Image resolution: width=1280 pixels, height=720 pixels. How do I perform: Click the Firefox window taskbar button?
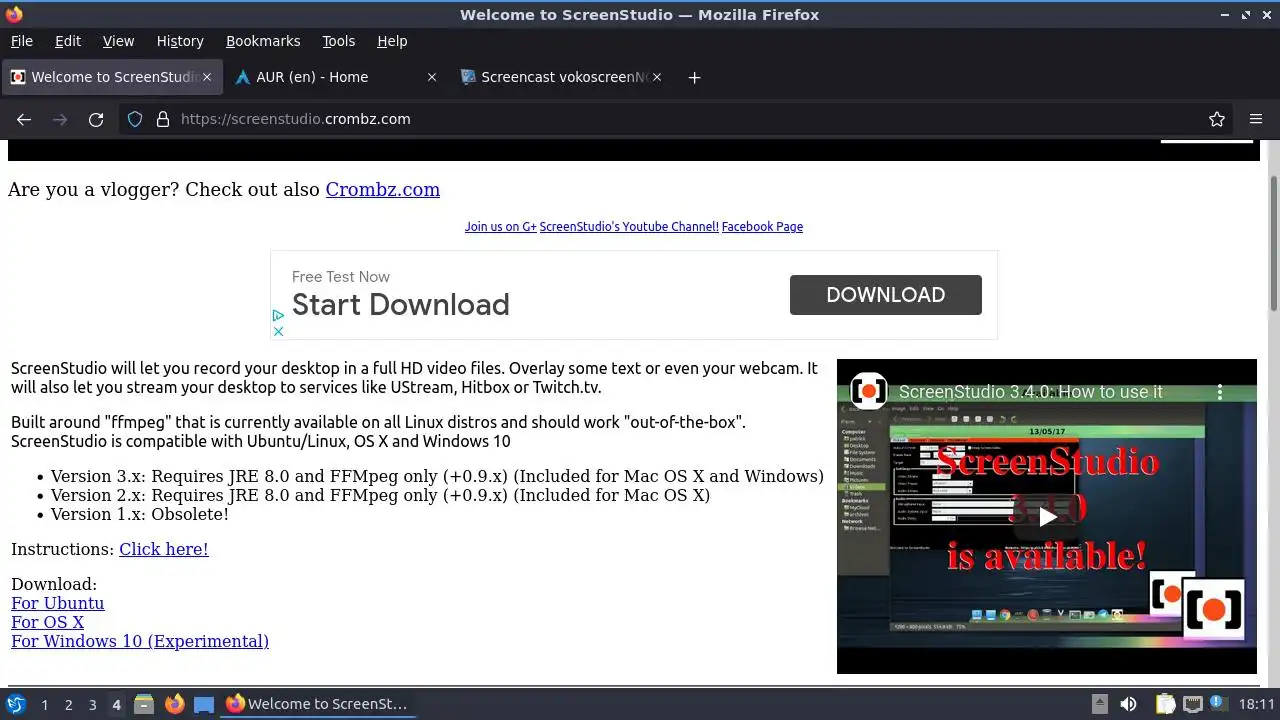[318, 704]
